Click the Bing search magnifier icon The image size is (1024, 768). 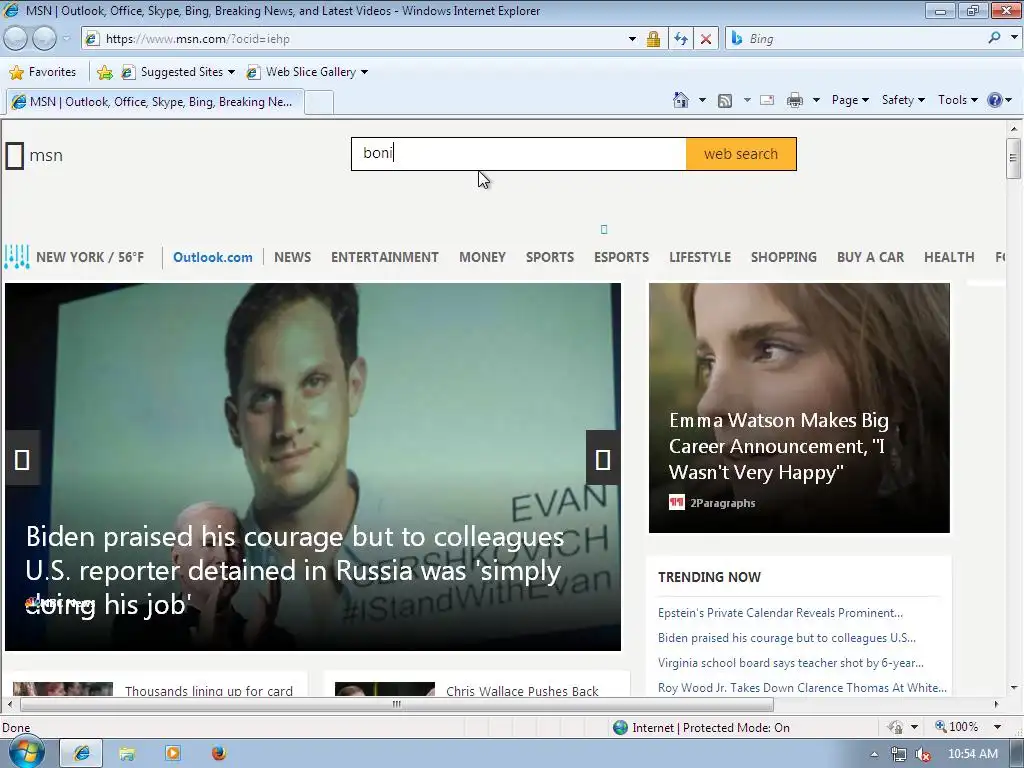pyautogui.click(x=994, y=39)
